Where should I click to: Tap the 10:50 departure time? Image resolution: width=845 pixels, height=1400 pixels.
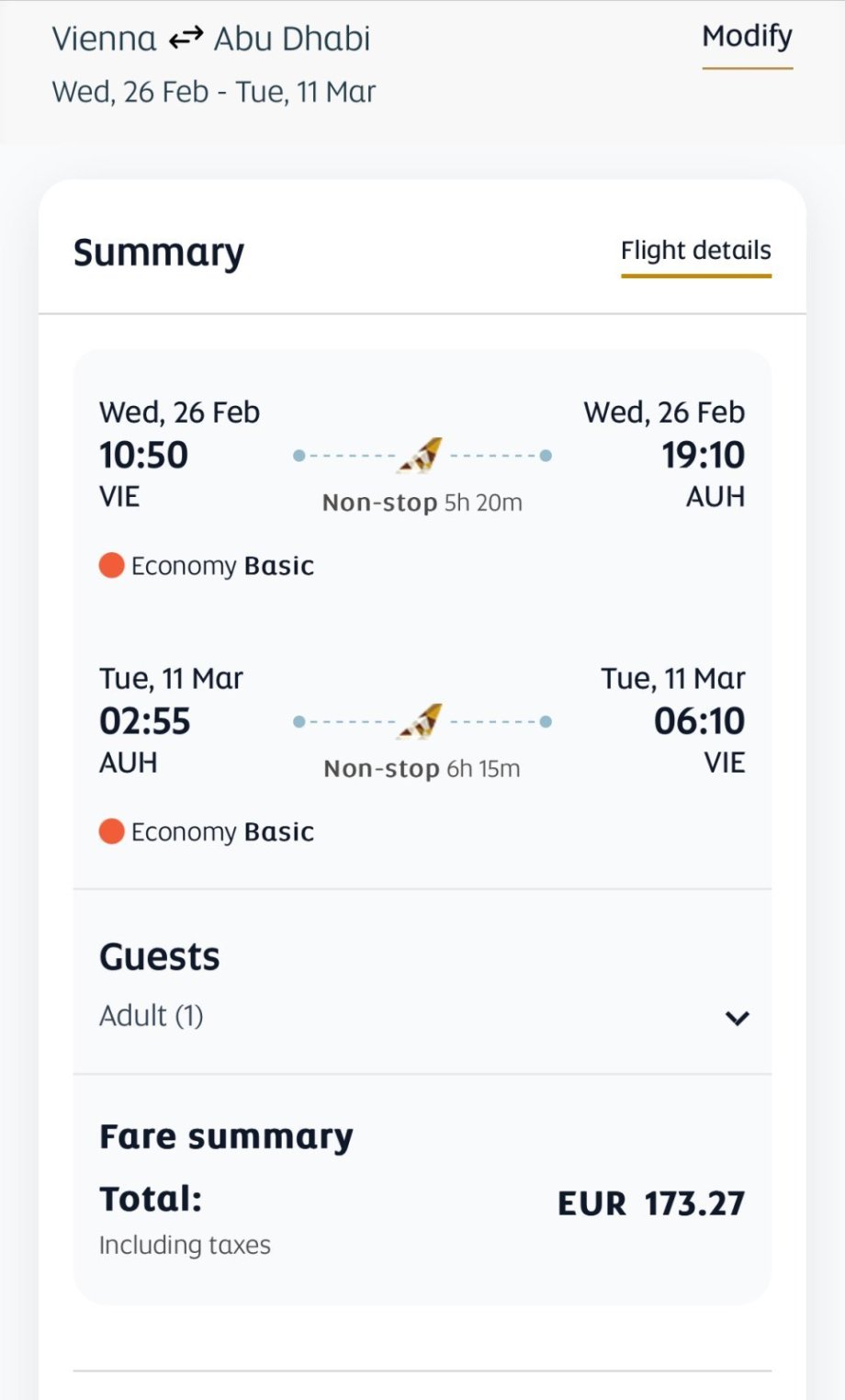click(x=143, y=455)
